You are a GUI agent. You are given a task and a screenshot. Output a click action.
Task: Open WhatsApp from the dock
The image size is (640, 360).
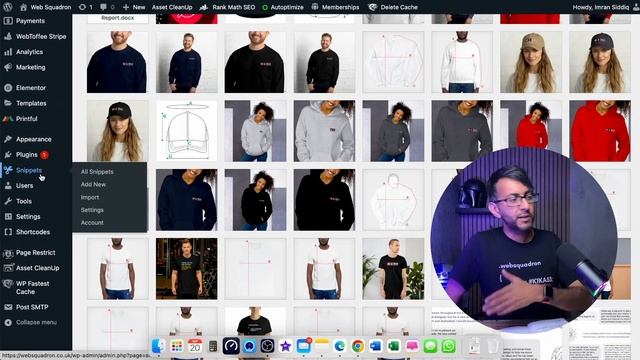click(449, 346)
